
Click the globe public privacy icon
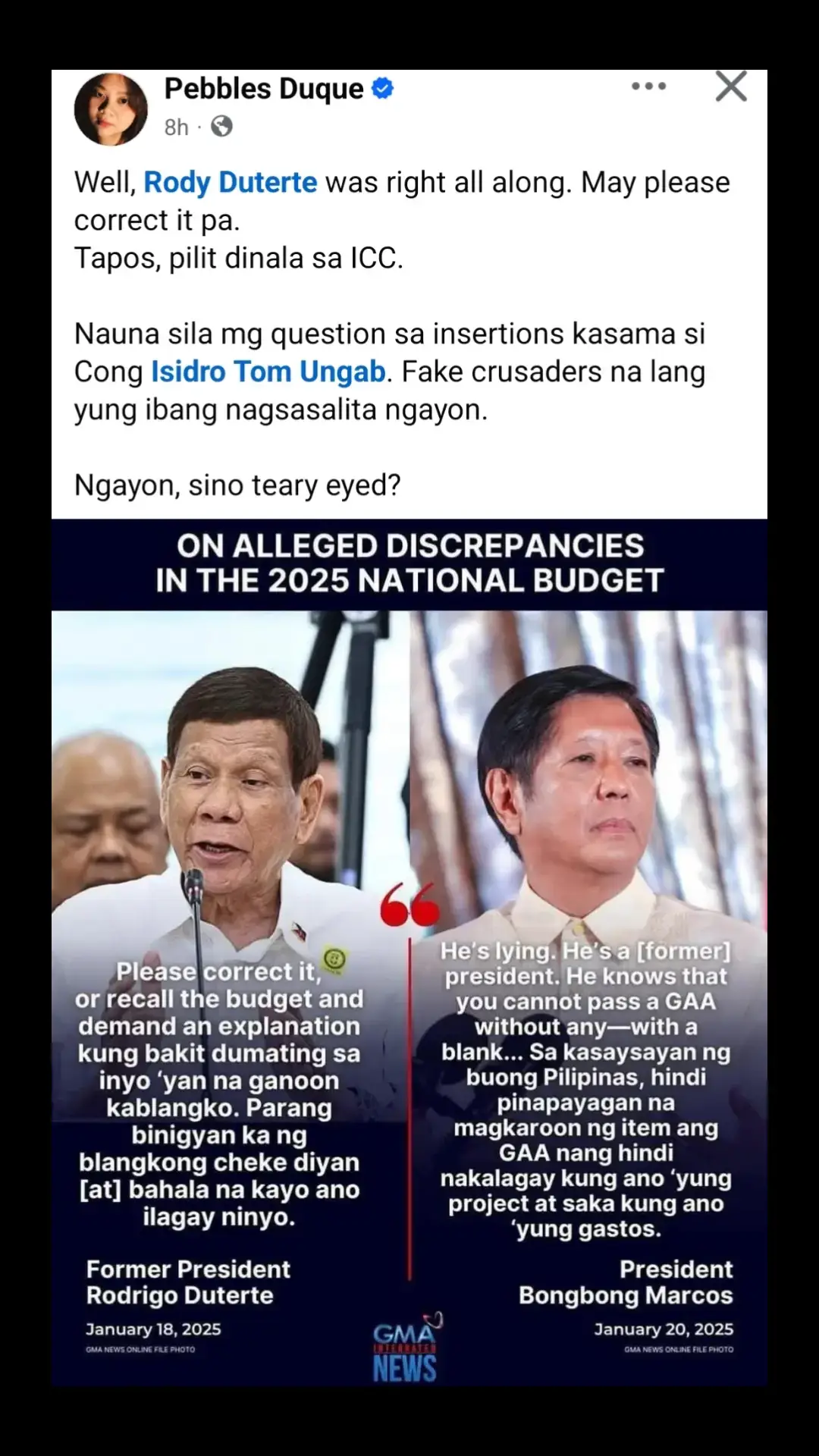coord(221,126)
